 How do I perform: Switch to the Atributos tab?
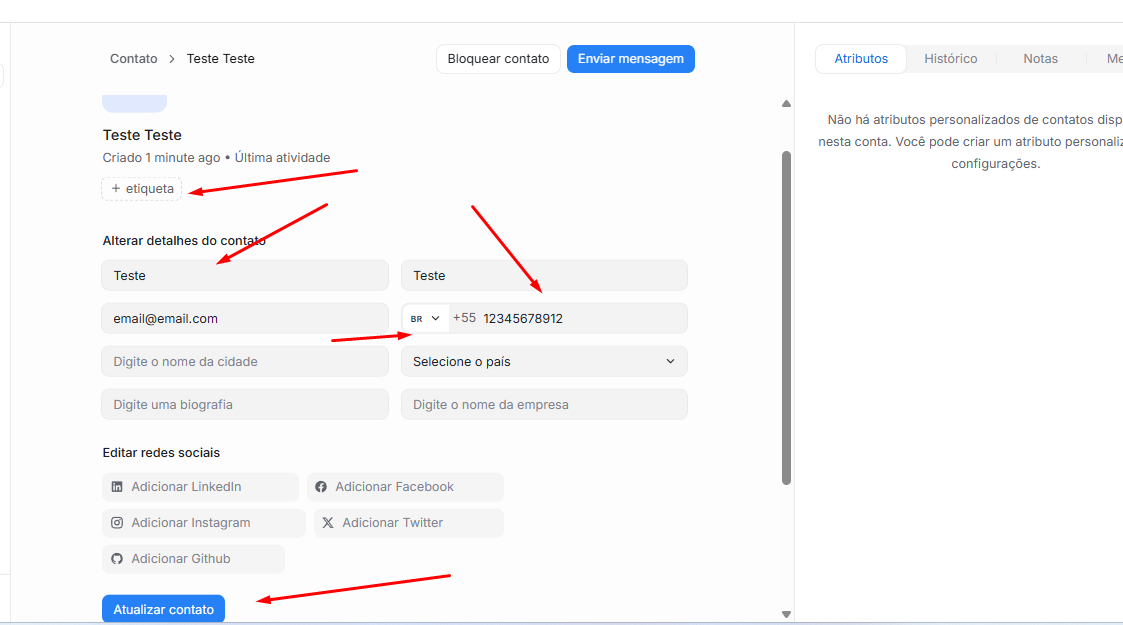pyautogui.click(x=860, y=59)
